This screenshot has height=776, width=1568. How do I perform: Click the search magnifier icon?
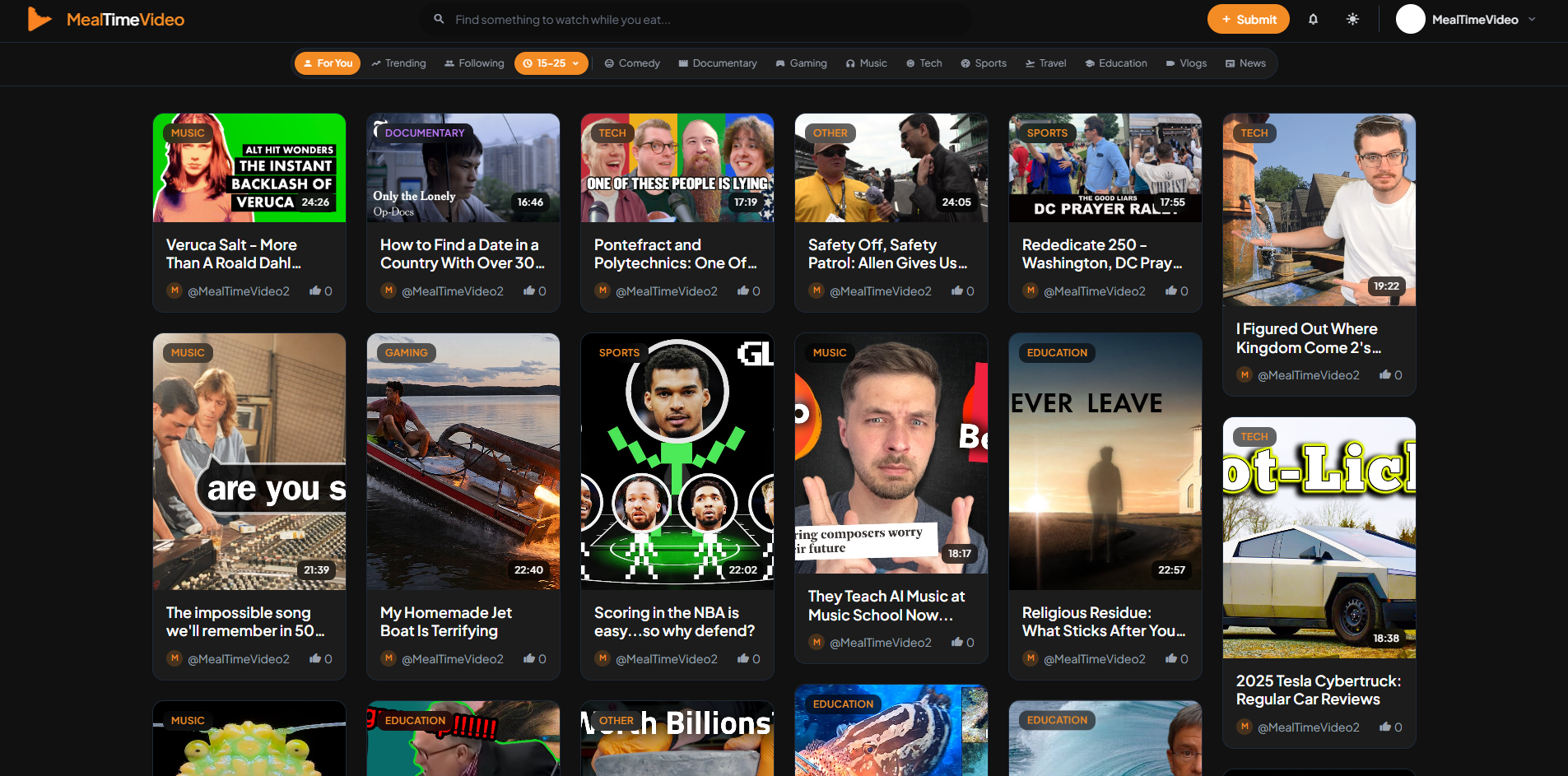tap(440, 19)
